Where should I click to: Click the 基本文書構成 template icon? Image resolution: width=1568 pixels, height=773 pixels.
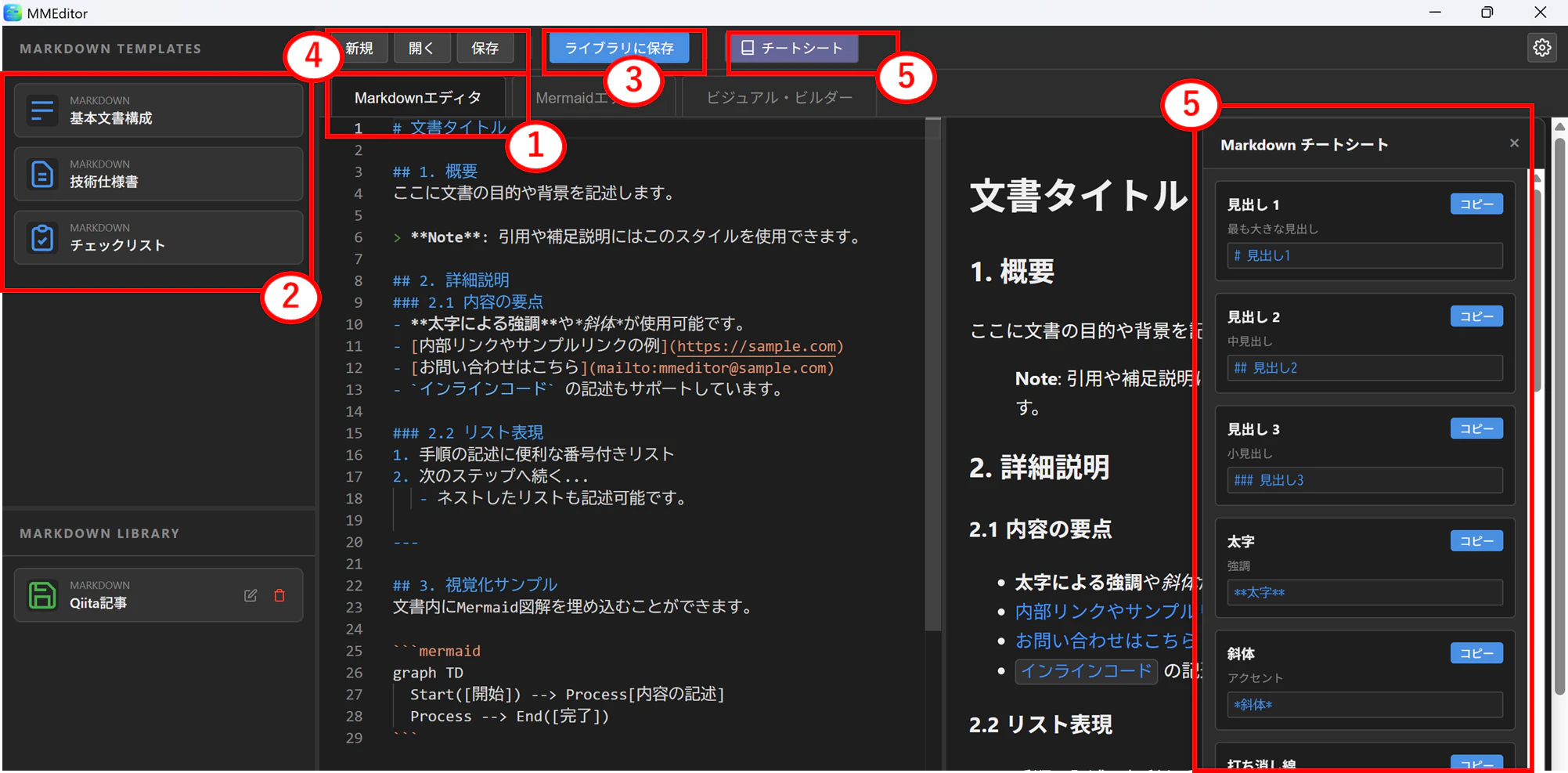tap(42, 110)
